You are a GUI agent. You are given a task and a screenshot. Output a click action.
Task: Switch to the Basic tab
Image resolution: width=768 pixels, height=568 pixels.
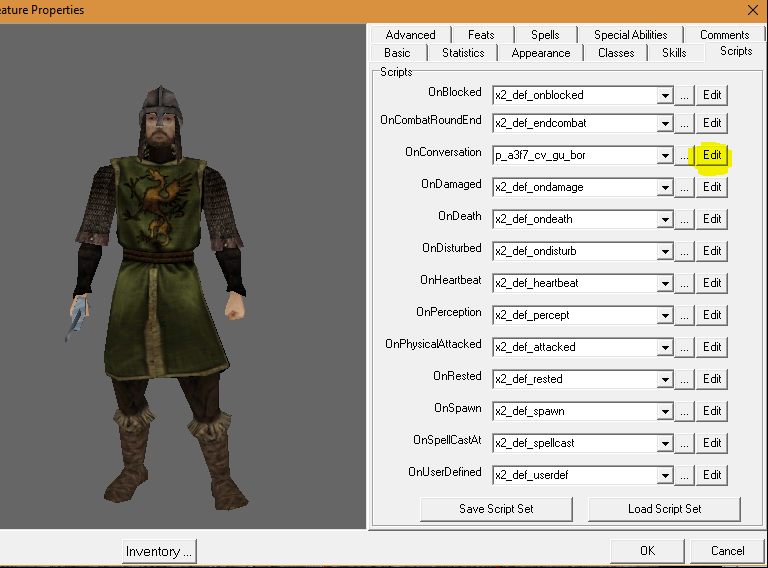tap(397, 53)
